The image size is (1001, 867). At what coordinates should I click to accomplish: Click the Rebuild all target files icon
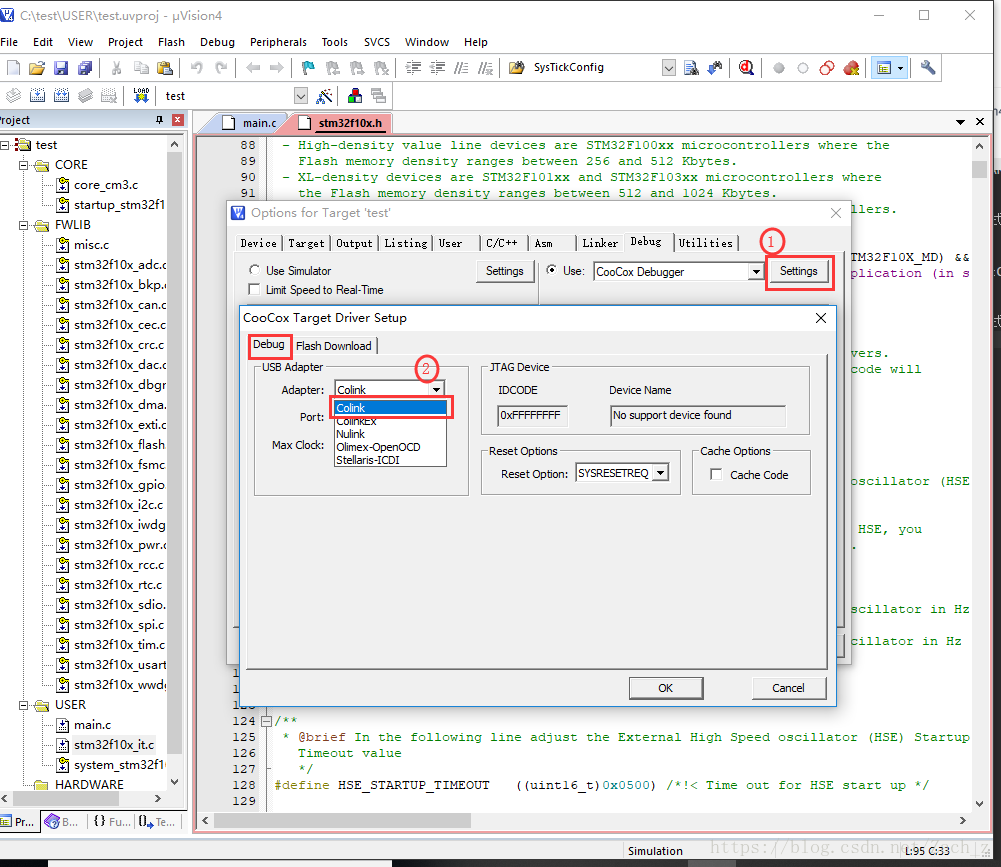click(61, 96)
